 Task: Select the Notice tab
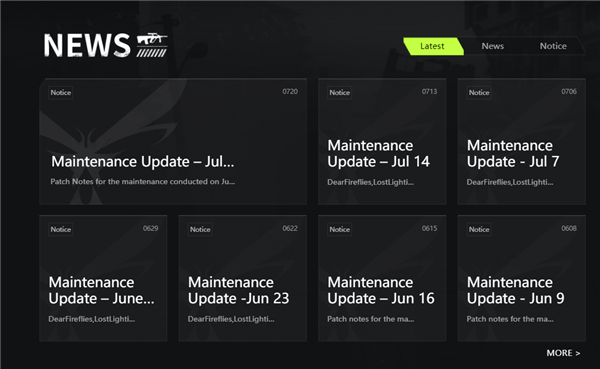[553, 46]
